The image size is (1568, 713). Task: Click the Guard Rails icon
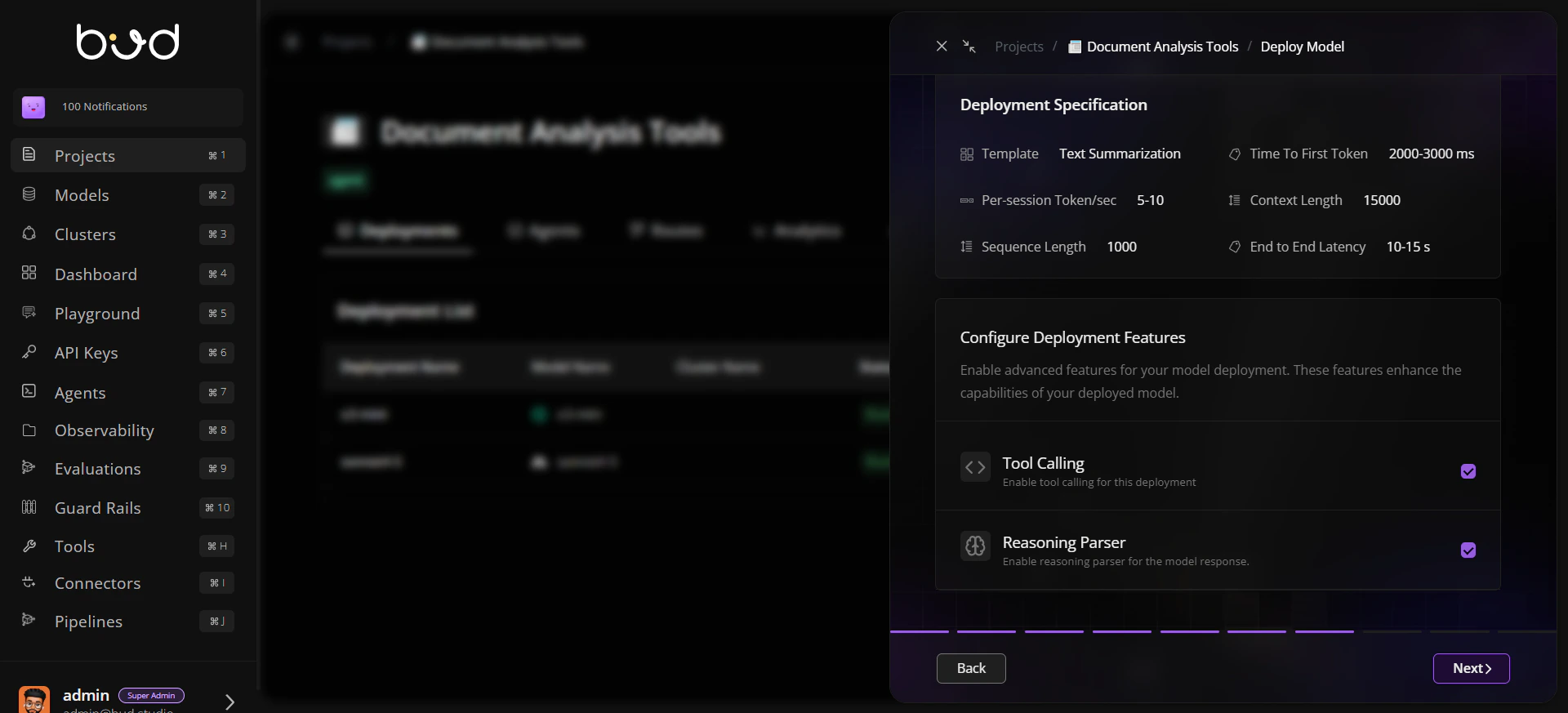point(29,507)
